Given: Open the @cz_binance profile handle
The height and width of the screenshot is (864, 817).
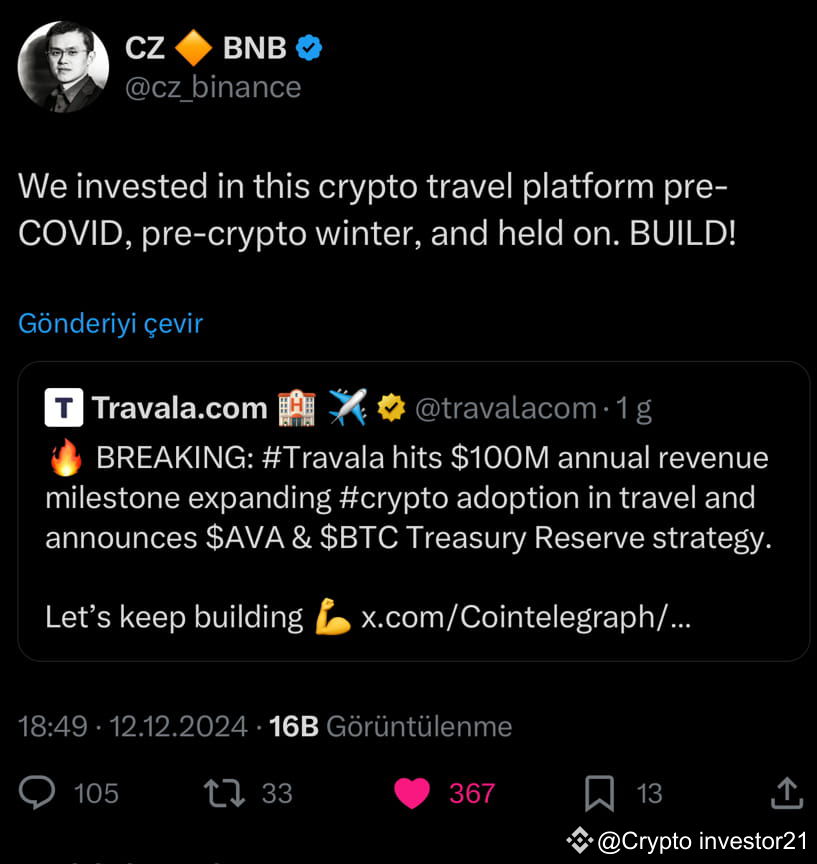Looking at the screenshot, I should [212, 87].
